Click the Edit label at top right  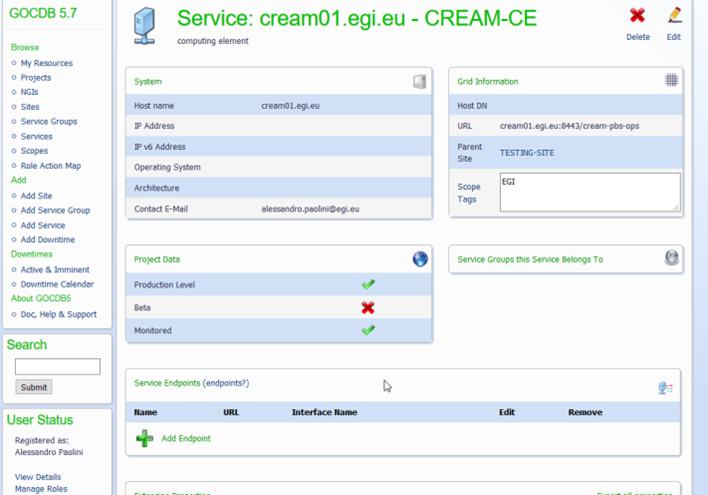tap(674, 37)
